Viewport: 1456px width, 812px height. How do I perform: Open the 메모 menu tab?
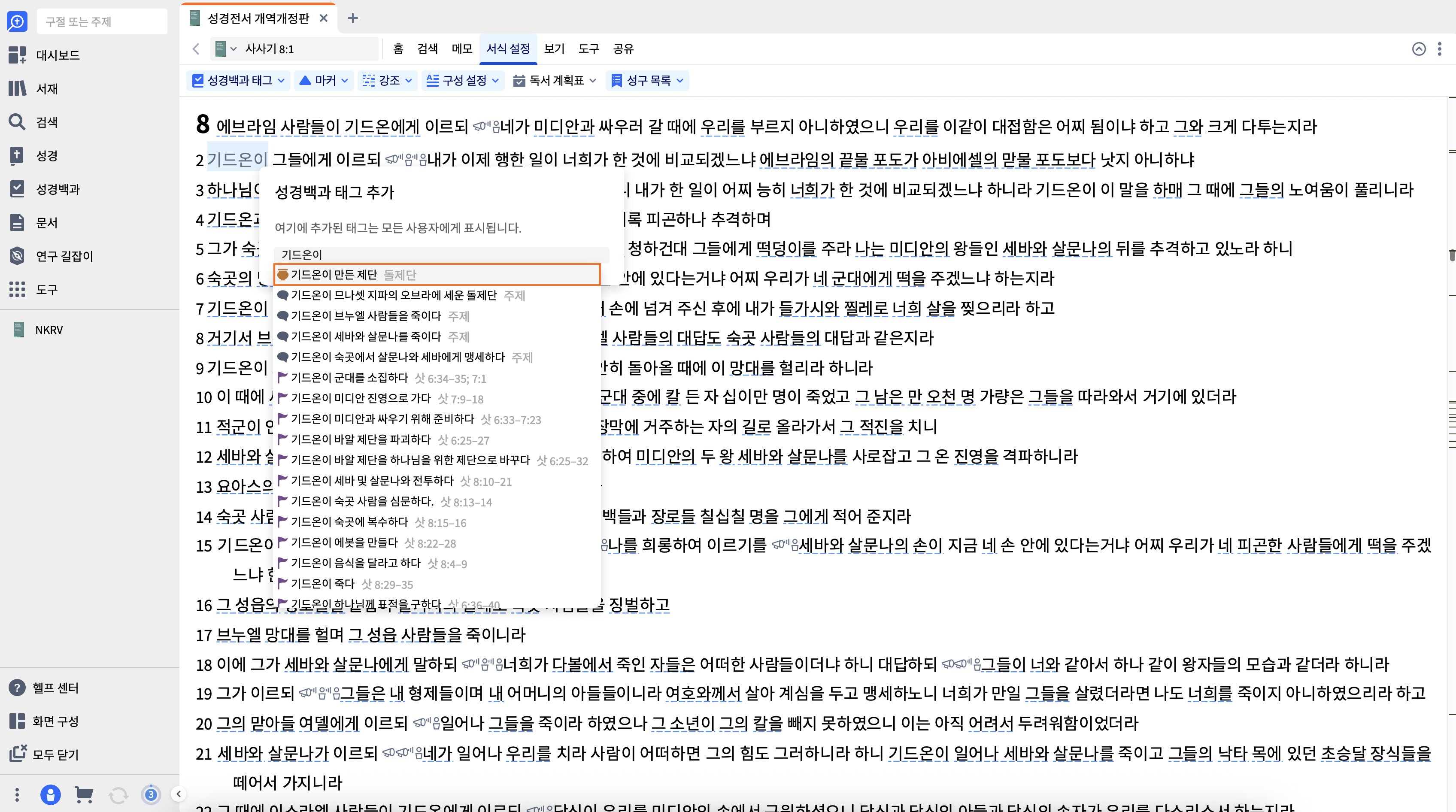click(x=462, y=48)
